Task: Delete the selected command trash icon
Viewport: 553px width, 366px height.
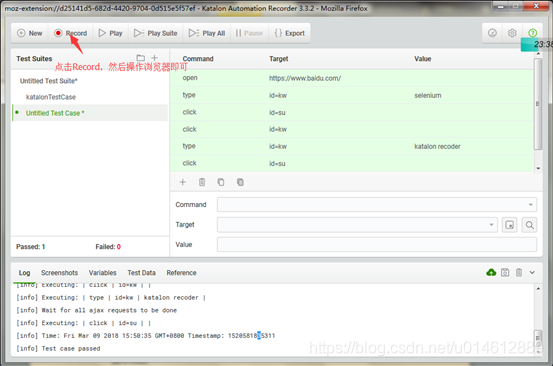Action: (x=202, y=182)
